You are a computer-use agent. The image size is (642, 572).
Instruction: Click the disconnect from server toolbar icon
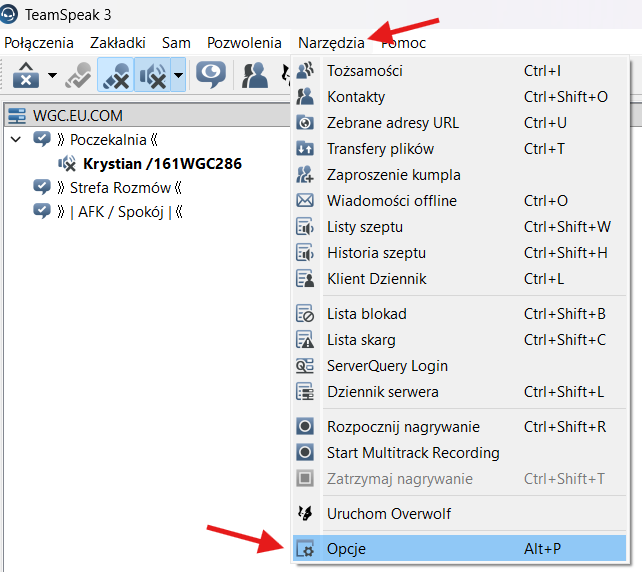[25, 75]
